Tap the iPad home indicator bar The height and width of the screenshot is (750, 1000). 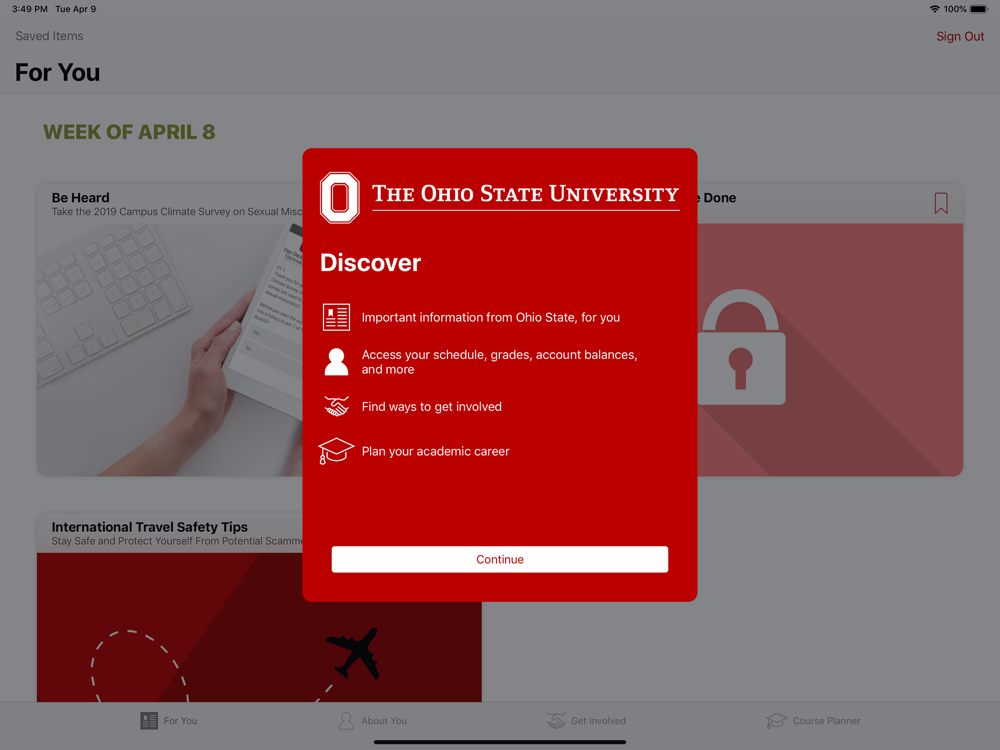(x=499, y=742)
